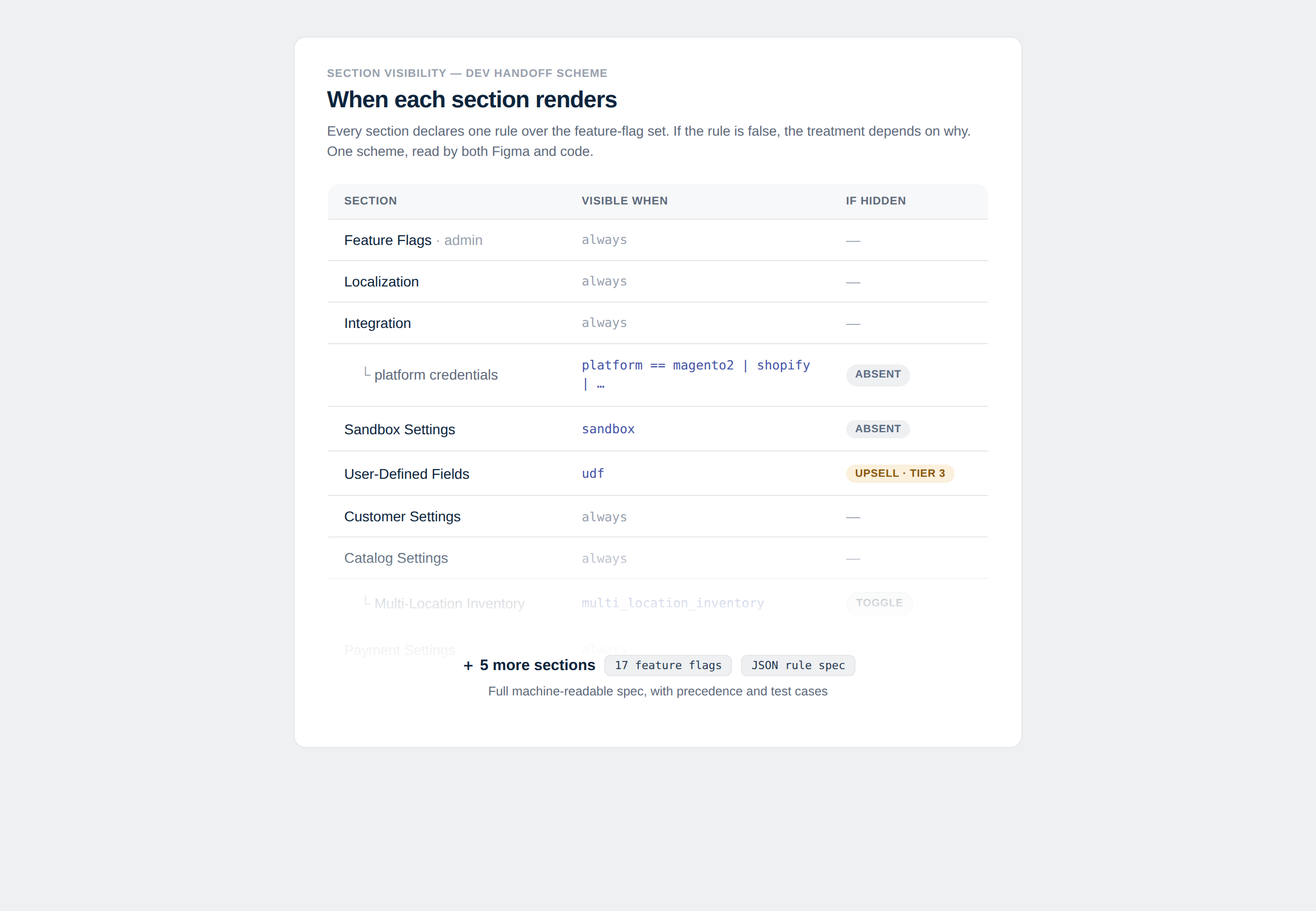This screenshot has width=1316, height=911.
Task: Click the udf rule code
Action: (x=592, y=474)
